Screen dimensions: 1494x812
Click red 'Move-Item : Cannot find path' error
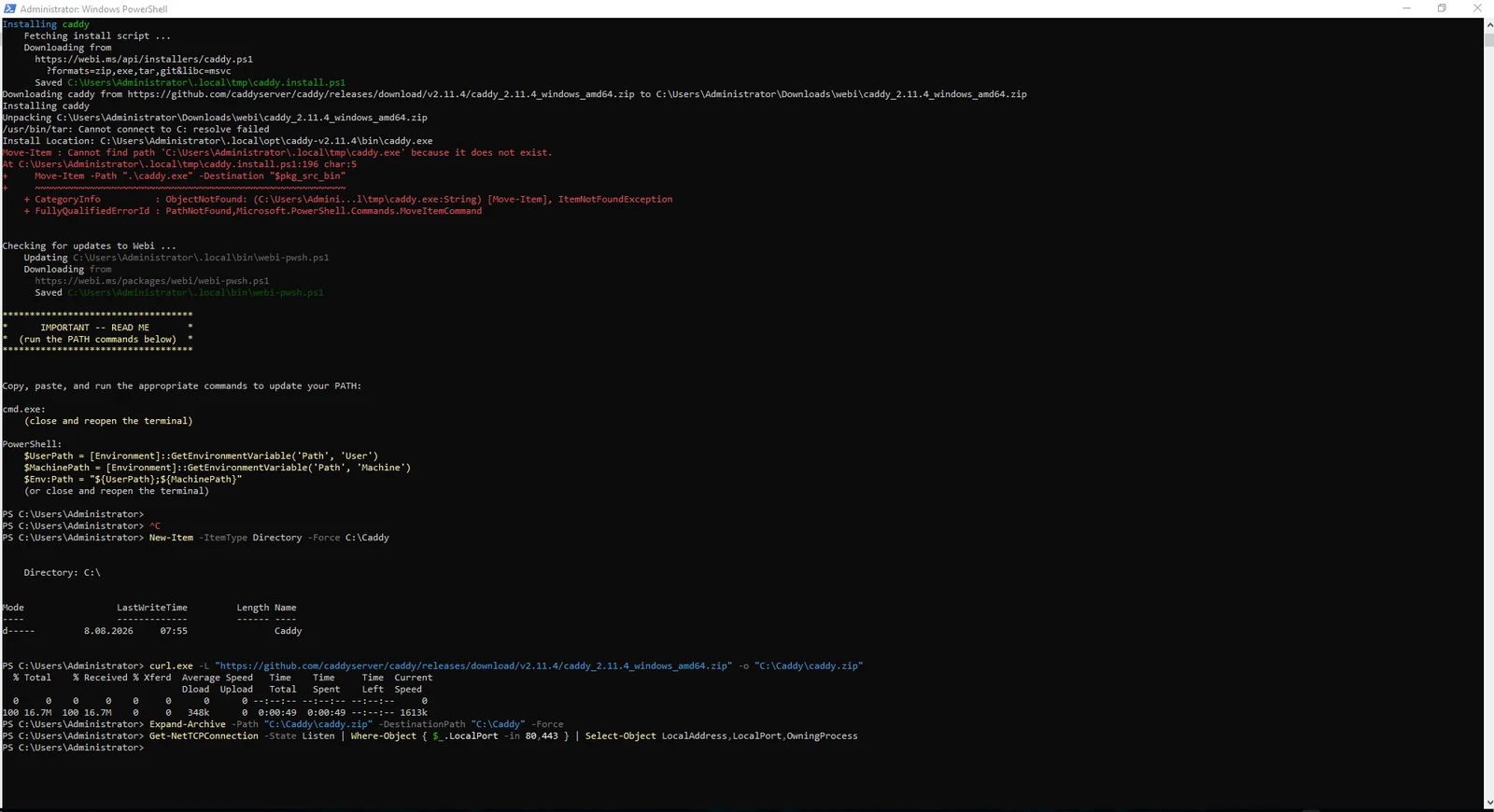click(277, 152)
